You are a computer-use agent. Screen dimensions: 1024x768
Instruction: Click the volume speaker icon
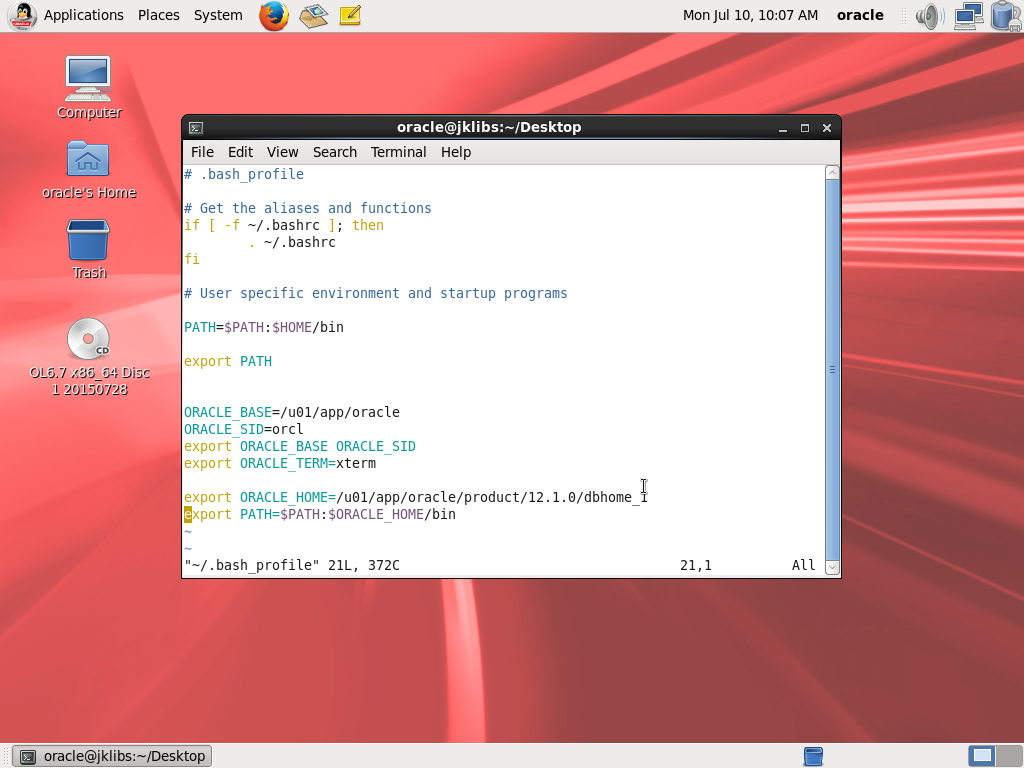pos(929,16)
